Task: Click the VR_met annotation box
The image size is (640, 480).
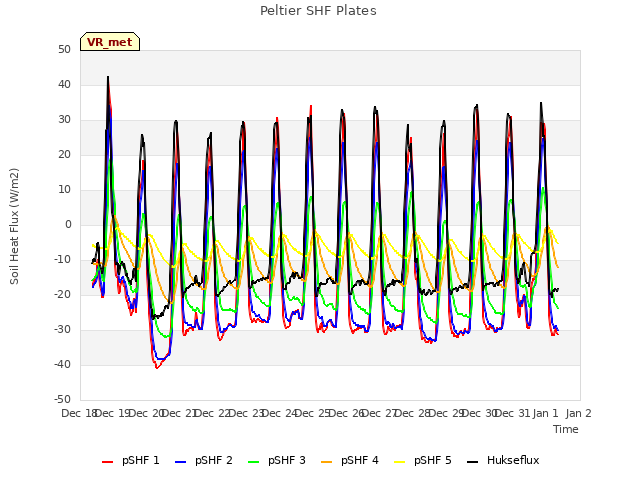Action: [x=110, y=42]
